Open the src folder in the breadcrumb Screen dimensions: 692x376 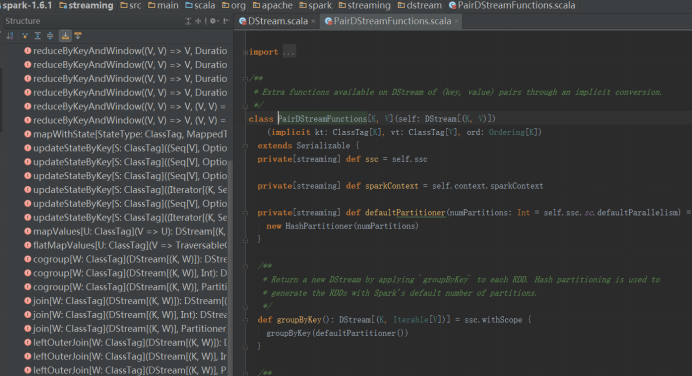[131, 5]
